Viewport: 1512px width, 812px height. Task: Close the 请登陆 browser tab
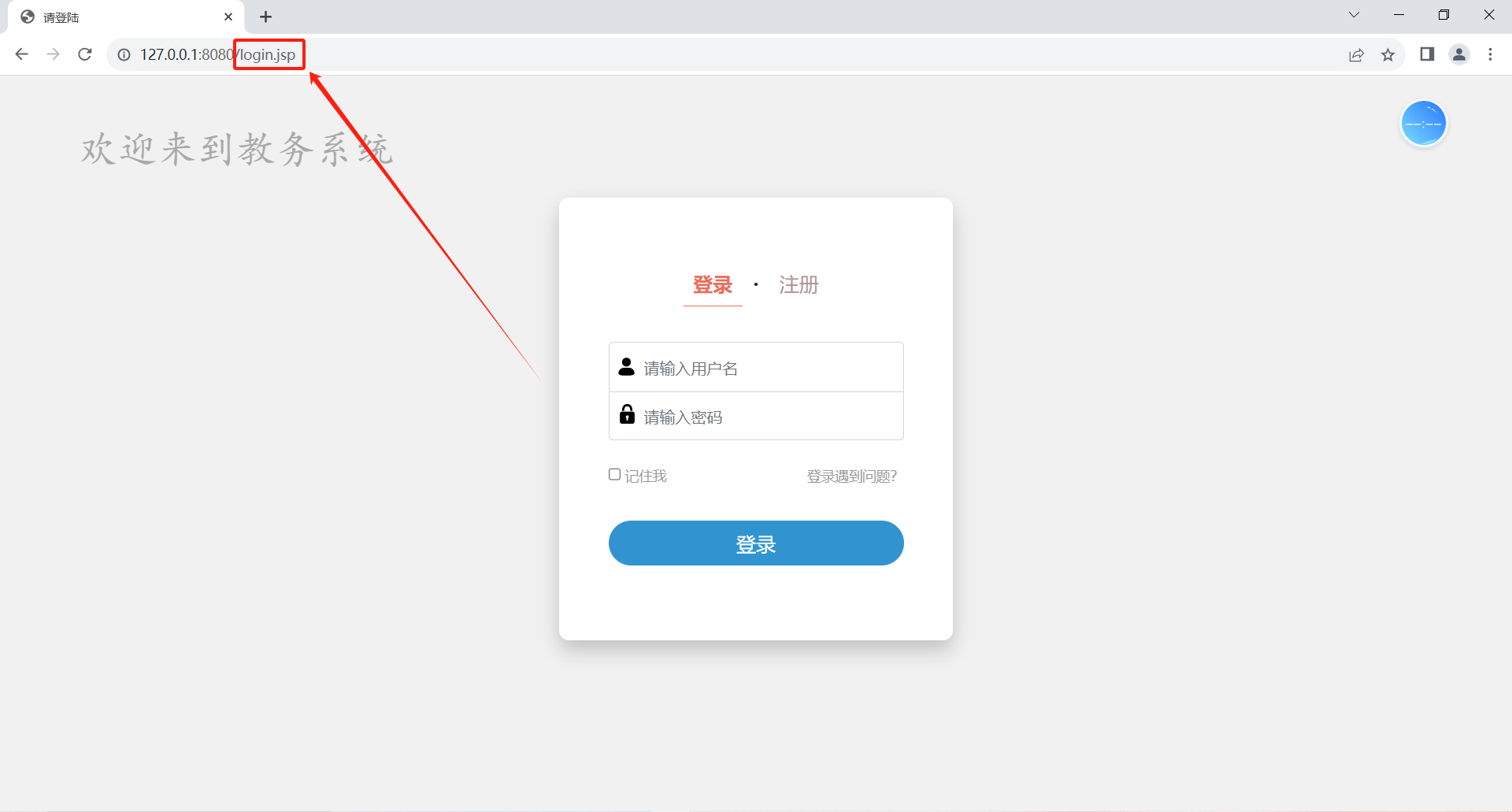(x=228, y=17)
